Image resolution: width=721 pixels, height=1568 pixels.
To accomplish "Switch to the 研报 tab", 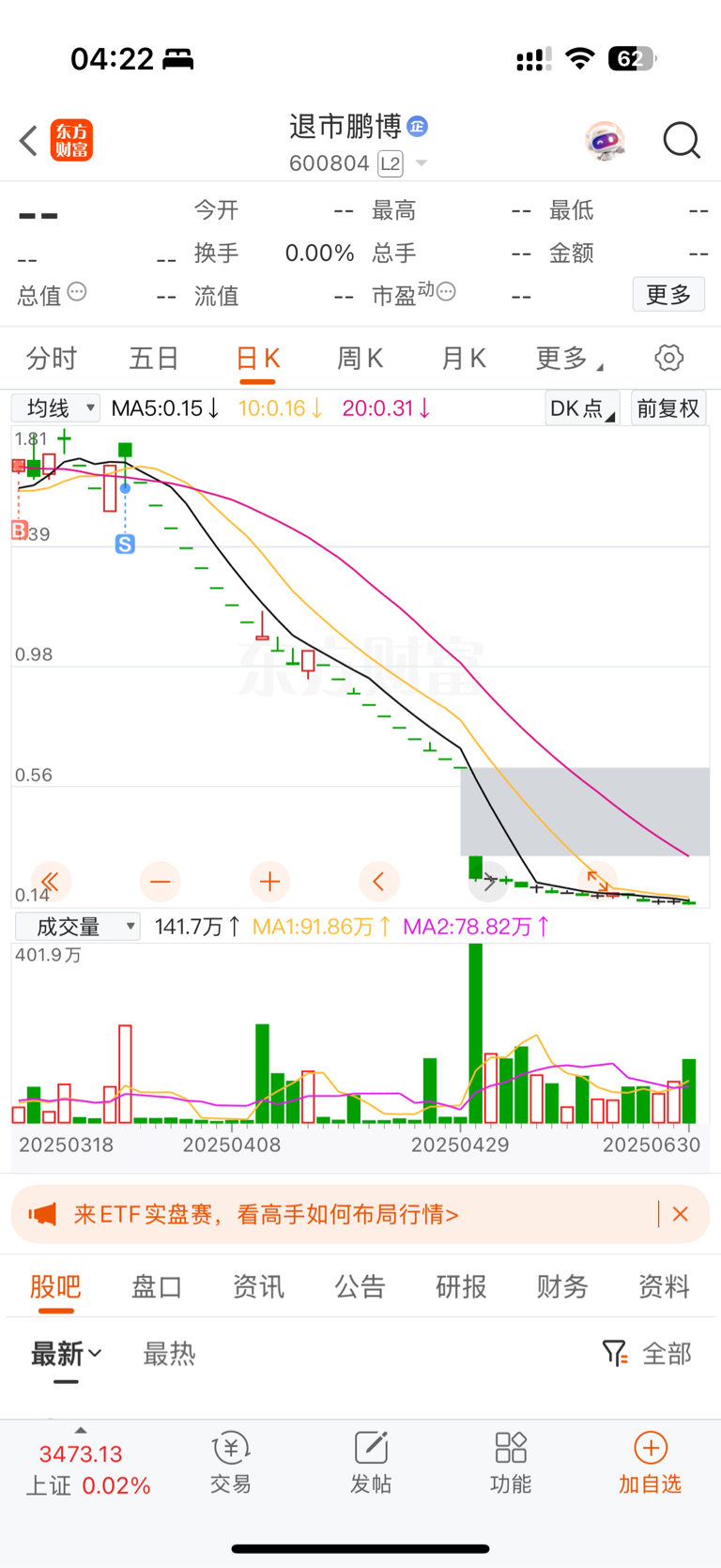I will point(461,1286).
